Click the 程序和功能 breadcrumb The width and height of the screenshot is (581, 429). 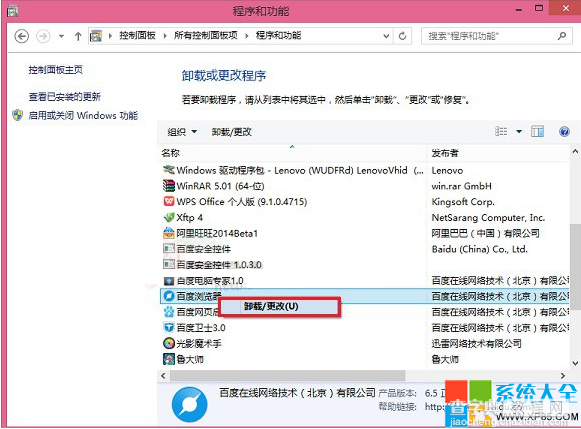pyautogui.click(x=278, y=36)
